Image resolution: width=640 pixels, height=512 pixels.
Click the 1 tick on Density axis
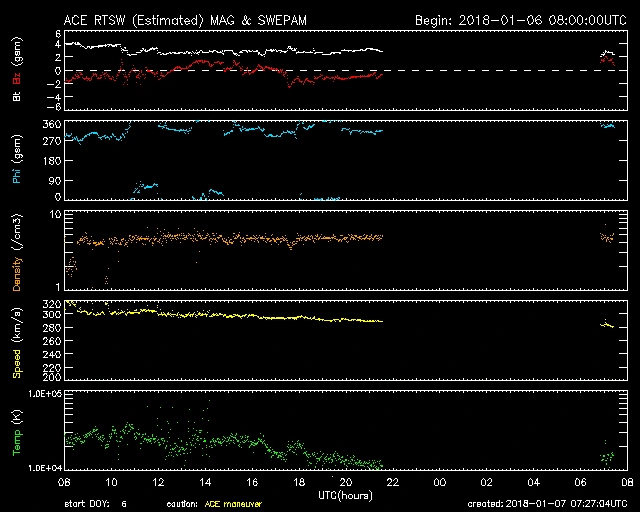(58, 287)
